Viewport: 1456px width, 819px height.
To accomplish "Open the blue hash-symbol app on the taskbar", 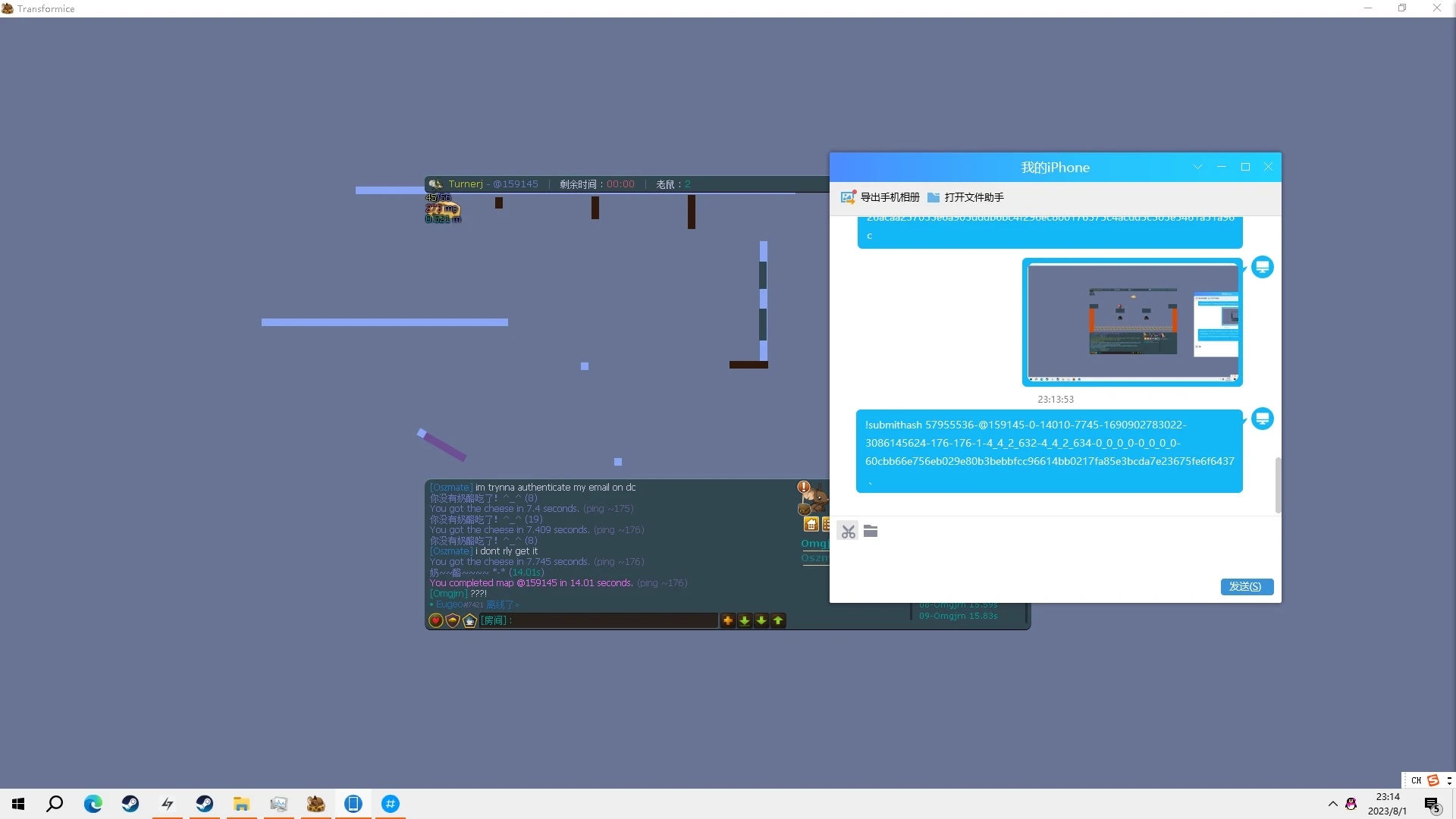I will 391,804.
